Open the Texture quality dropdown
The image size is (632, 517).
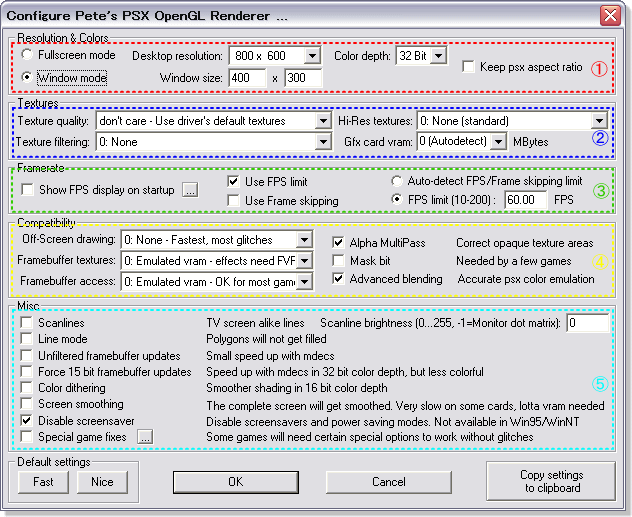click(x=323, y=120)
